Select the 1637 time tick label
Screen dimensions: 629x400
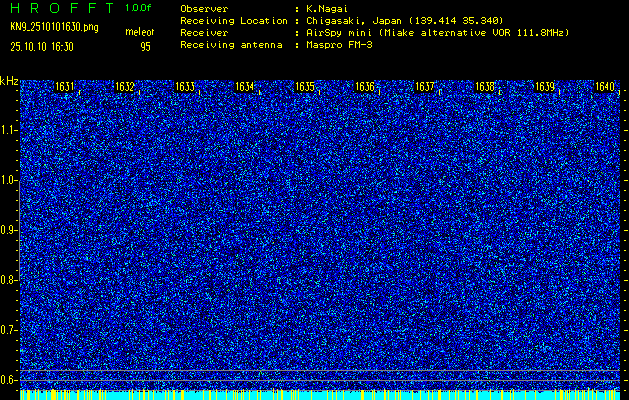(425, 87)
